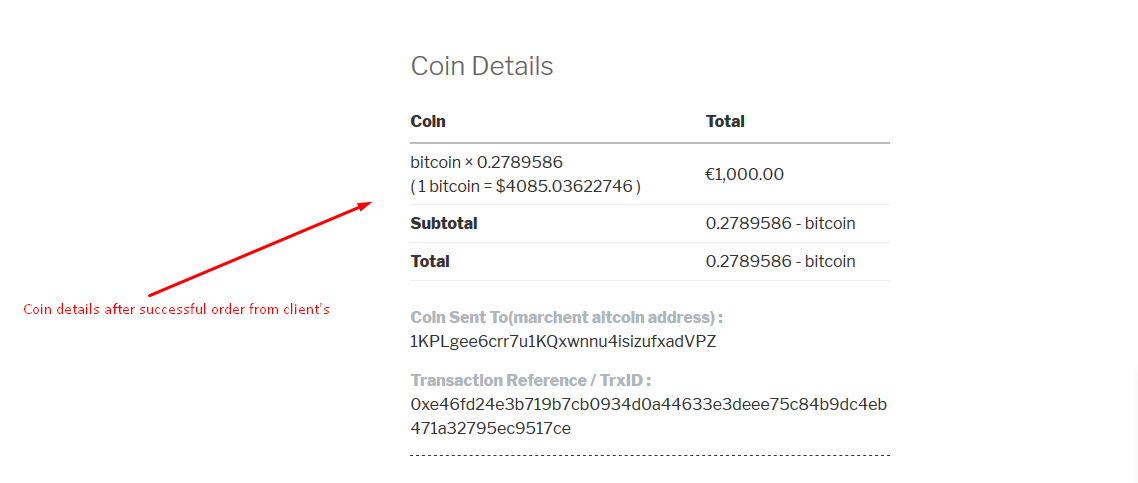Image resolution: width=1138 pixels, height=483 pixels.
Task: Click the 'Transaction Reference / TrxID' label
Action: pos(530,380)
